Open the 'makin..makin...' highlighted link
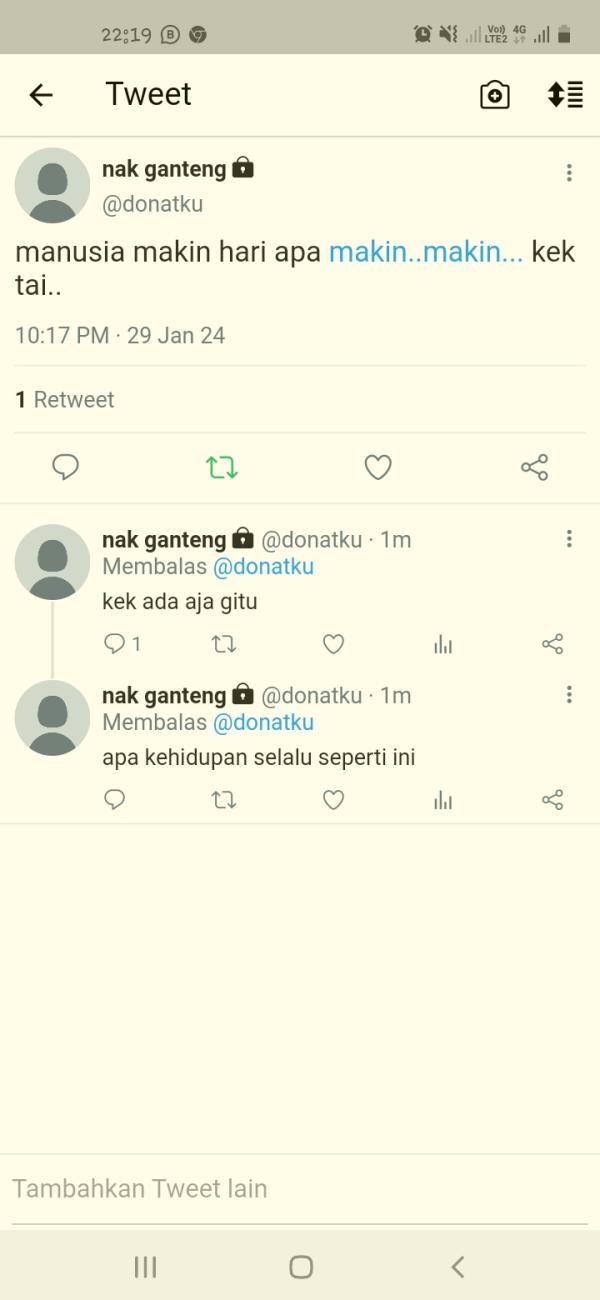Image resolution: width=600 pixels, height=1300 pixels. tap(426, 252)
